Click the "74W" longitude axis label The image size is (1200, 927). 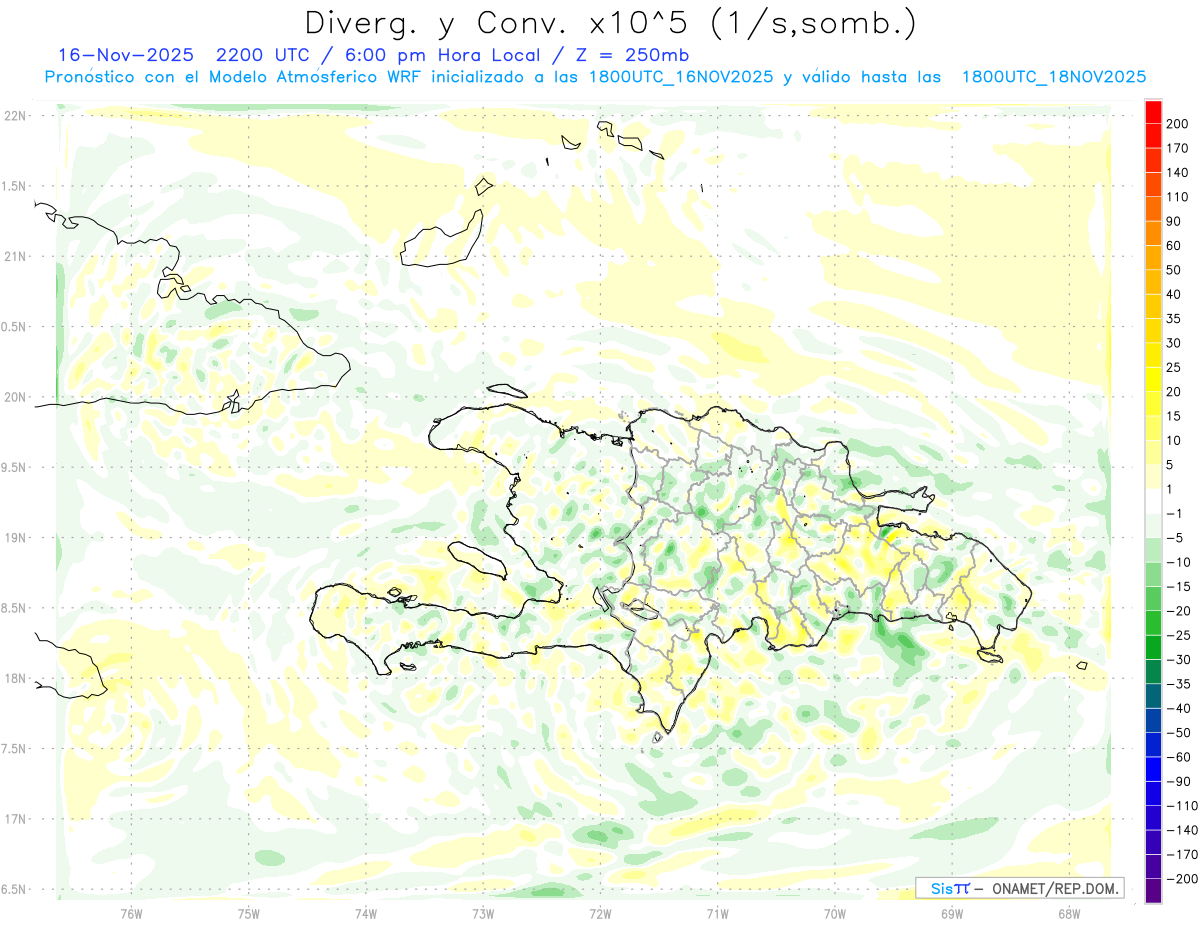tap(366, 913)
